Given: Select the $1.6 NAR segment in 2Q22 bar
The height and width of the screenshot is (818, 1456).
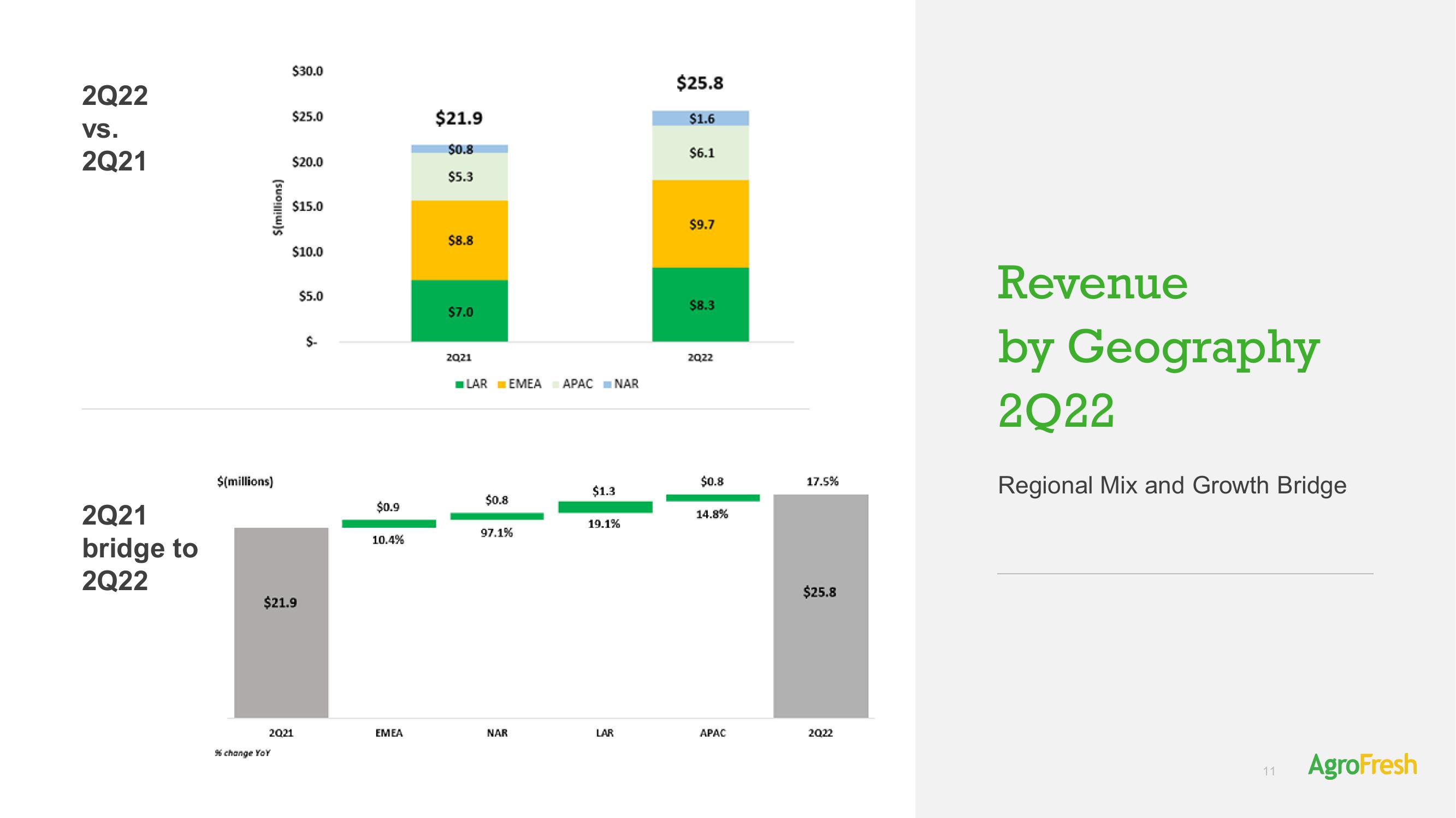Looking at the screenshot, I should pos(701,118).
